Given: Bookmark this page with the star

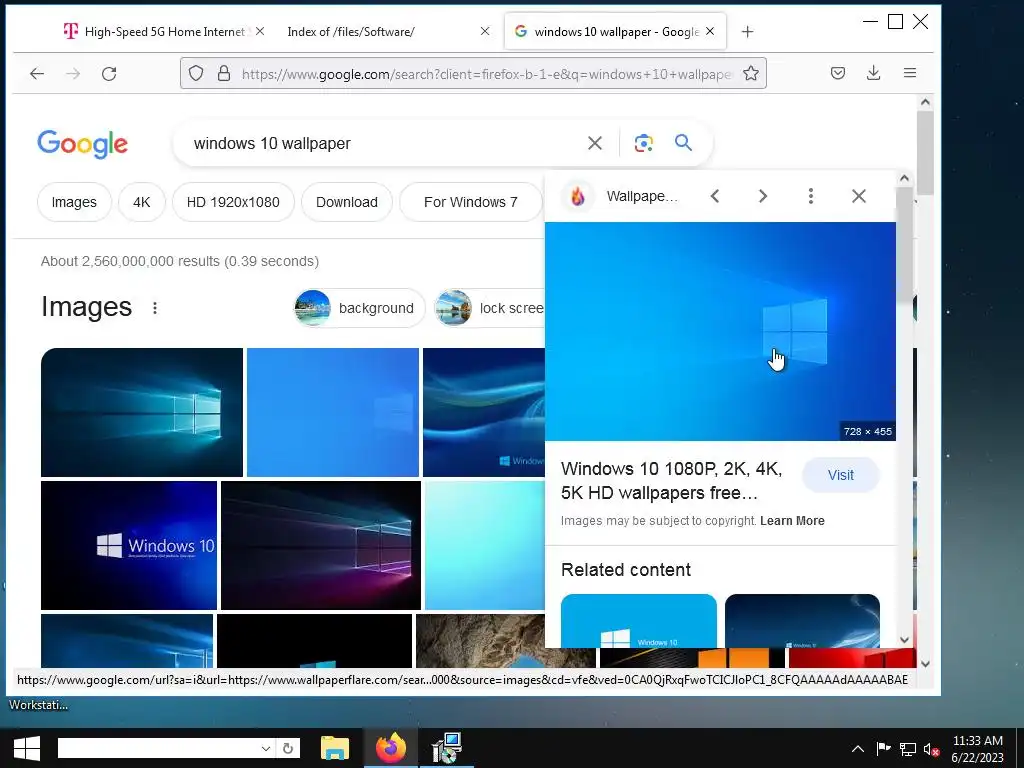Looking at the screenshot, I should 751,73.
